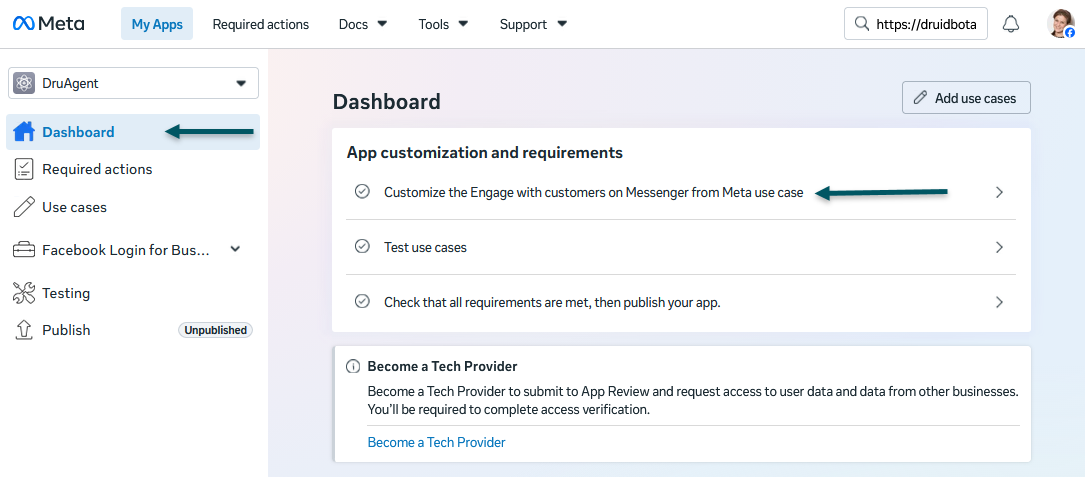
Task: Click the Publish upload icon
Action: click(24, 330)
